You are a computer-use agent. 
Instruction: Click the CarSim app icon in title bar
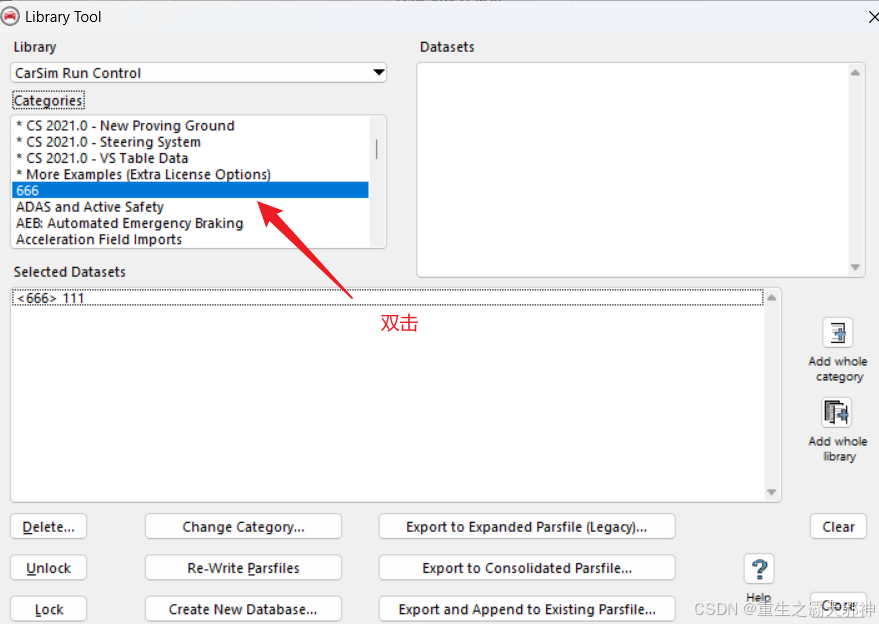(x=10, y=16)
